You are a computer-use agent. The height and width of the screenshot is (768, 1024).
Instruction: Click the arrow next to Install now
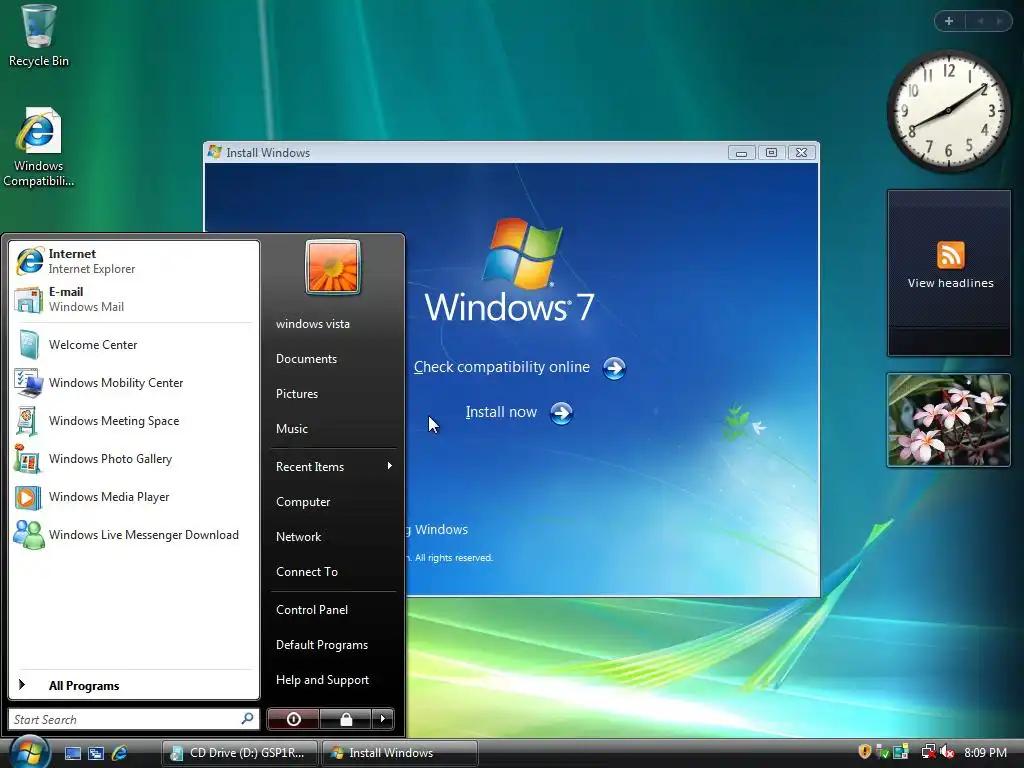click(x=561, y=413)
